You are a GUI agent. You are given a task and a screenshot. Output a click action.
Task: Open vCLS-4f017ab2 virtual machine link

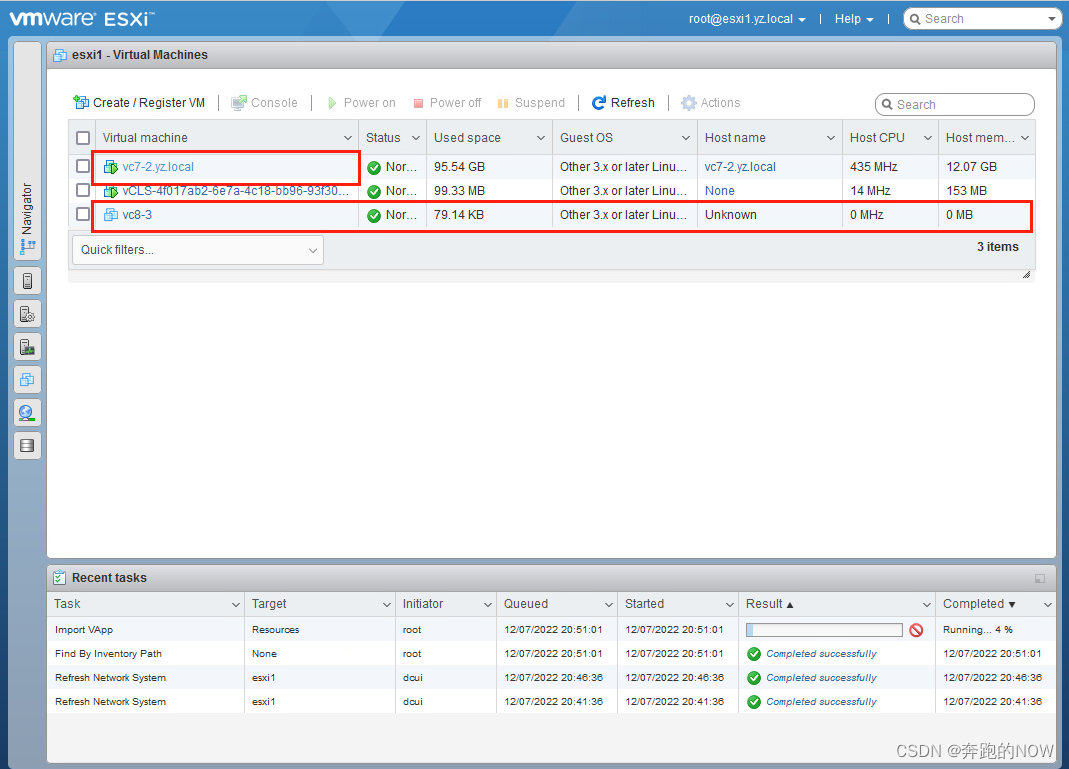[235, 191]
